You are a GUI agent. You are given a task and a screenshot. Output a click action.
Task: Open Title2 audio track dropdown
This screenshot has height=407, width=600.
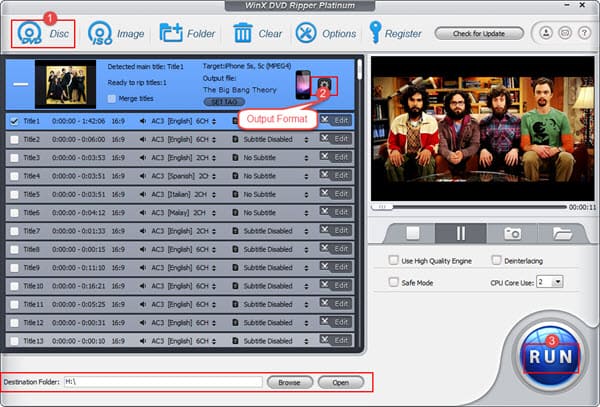click(x=214, y=140)
